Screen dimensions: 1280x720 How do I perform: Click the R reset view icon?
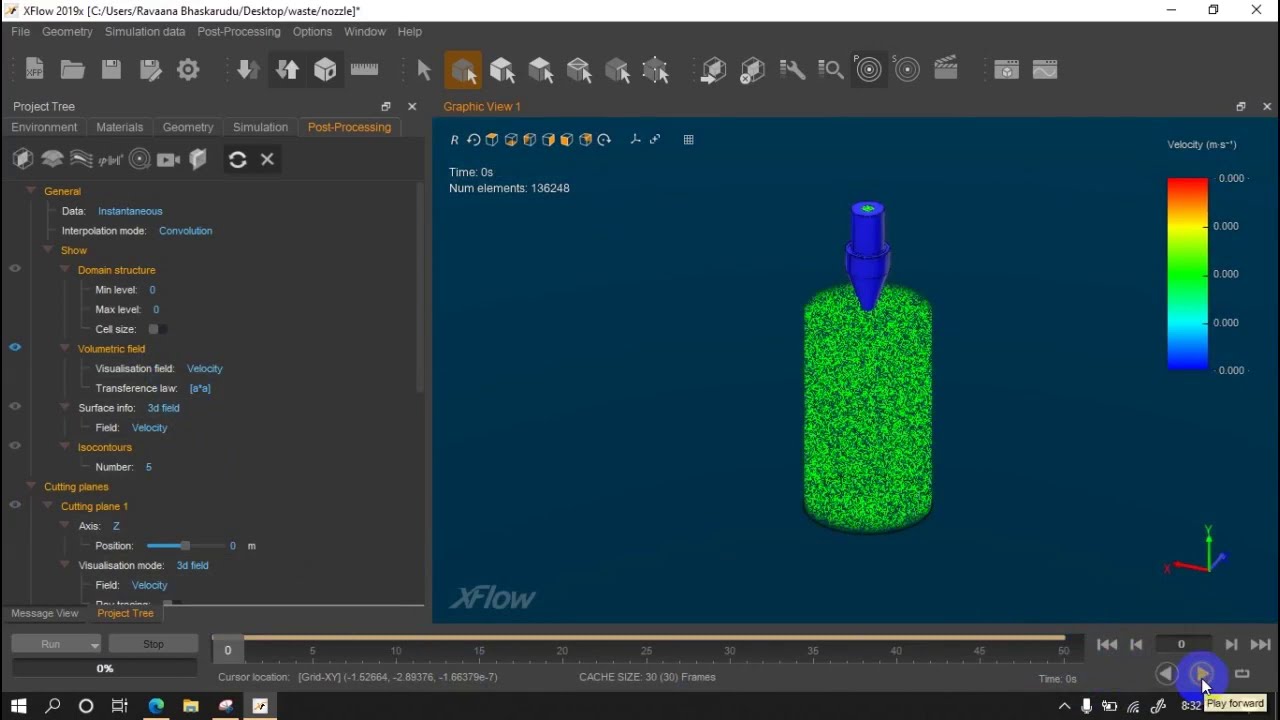pyautogui.click(x=454, y=140)
